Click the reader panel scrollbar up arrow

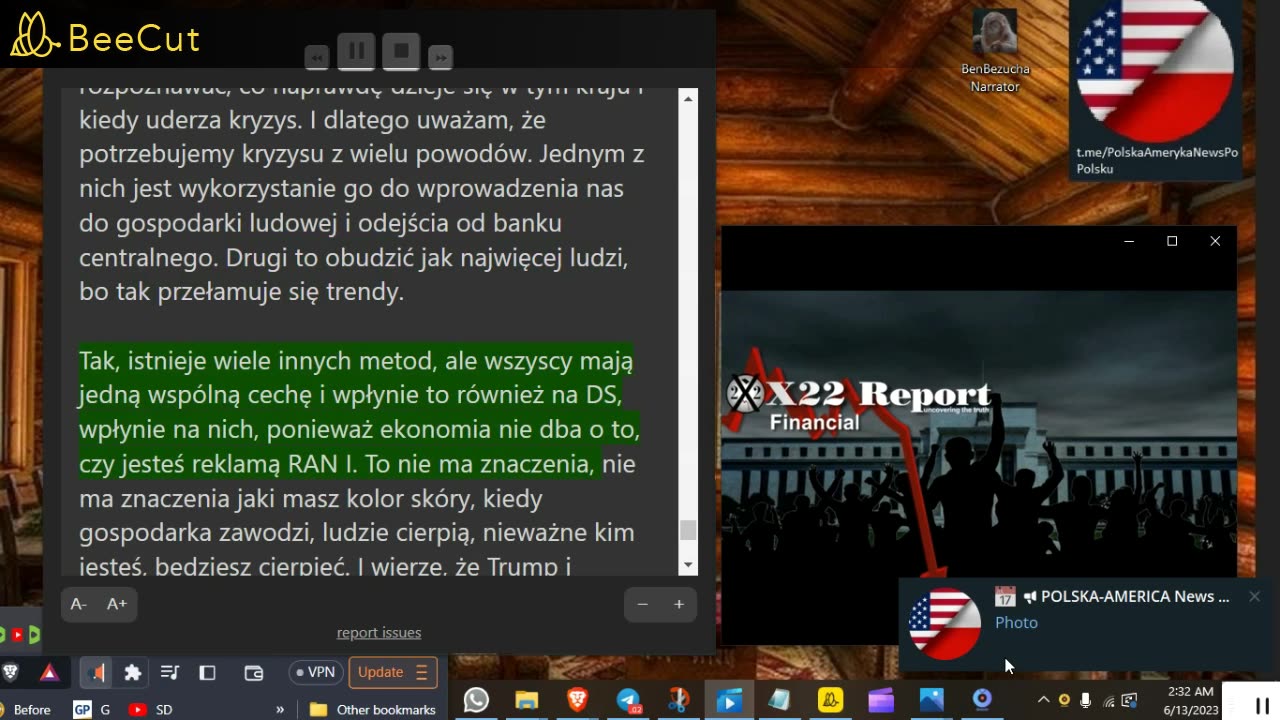click(688, 97)
